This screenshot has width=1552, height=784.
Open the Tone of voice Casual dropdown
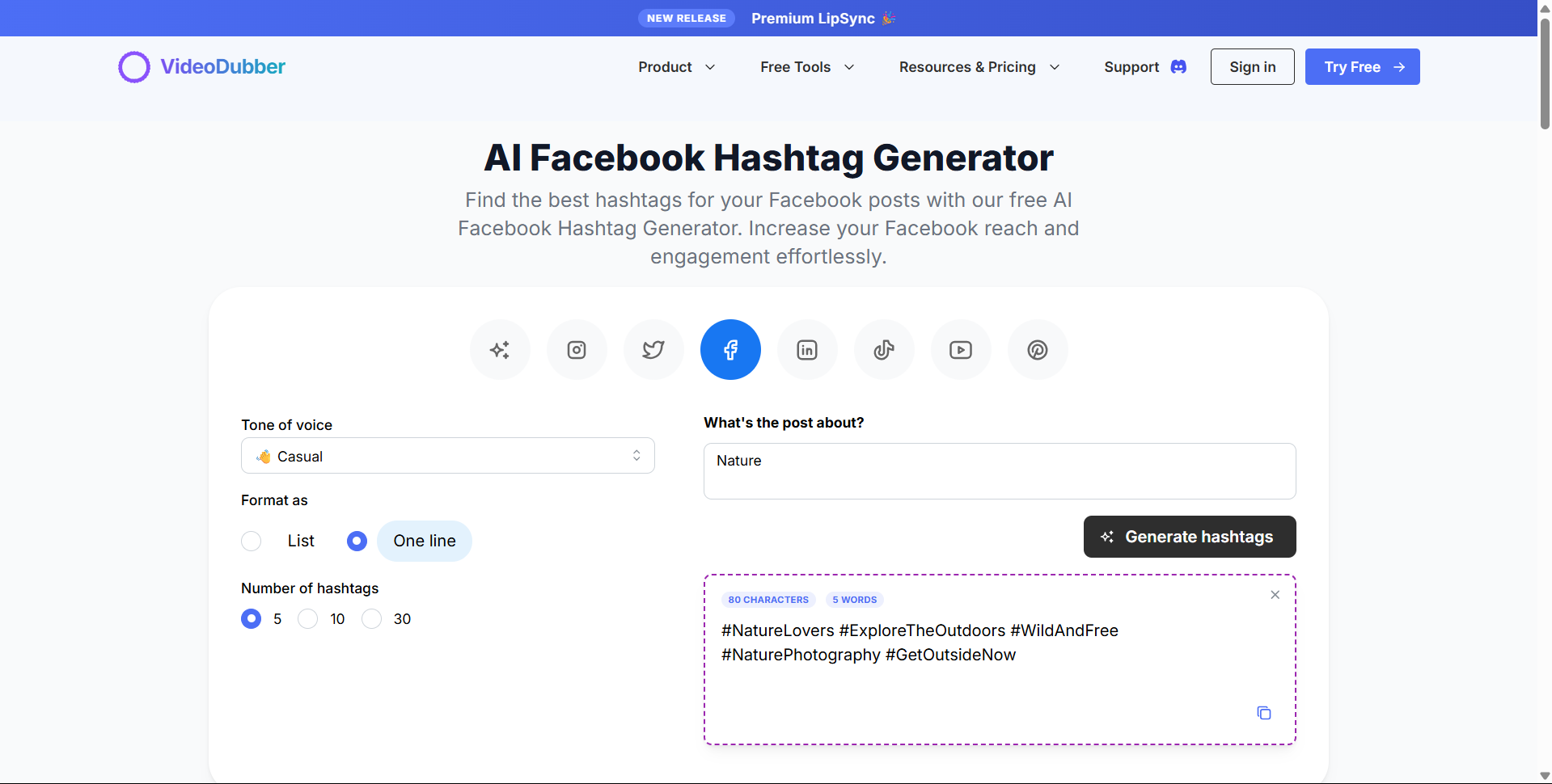pyautogui.click(x=448, y=456)
